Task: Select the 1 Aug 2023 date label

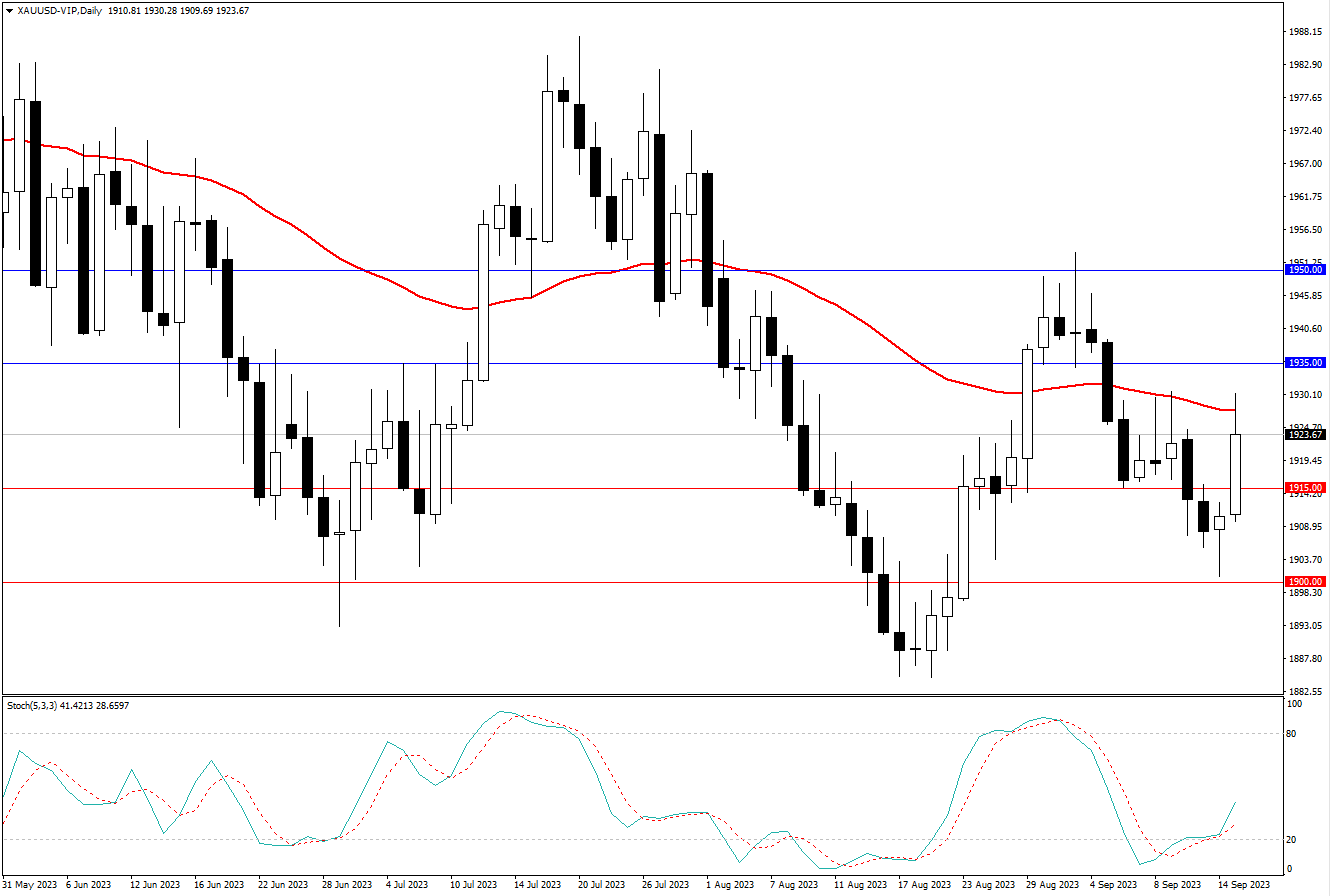Action: click(729, 885)
